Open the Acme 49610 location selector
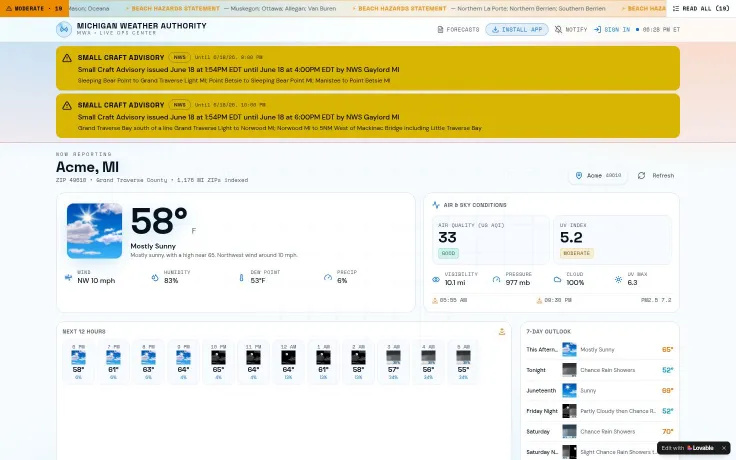Image resolution: width=736 pixels, height=460 pixels. point(598,176)
